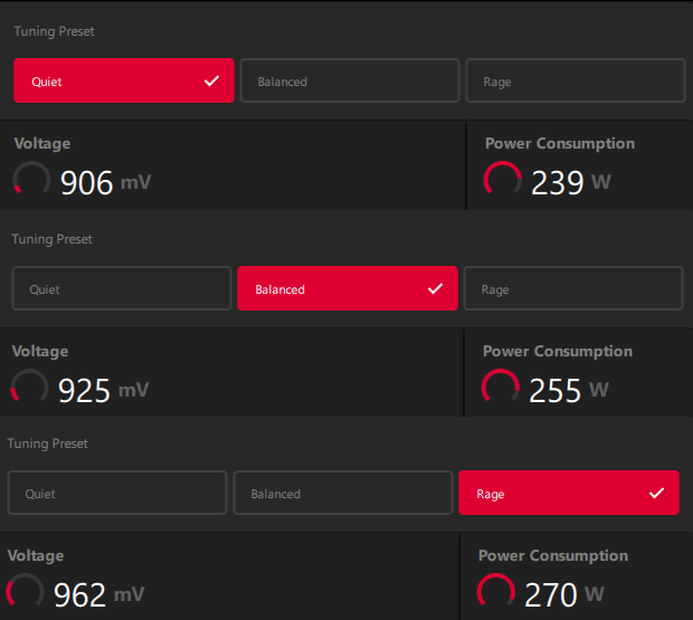Choose Balanced in the row where Quiet is active
This screenshot has height=620, width=693.
350,80
